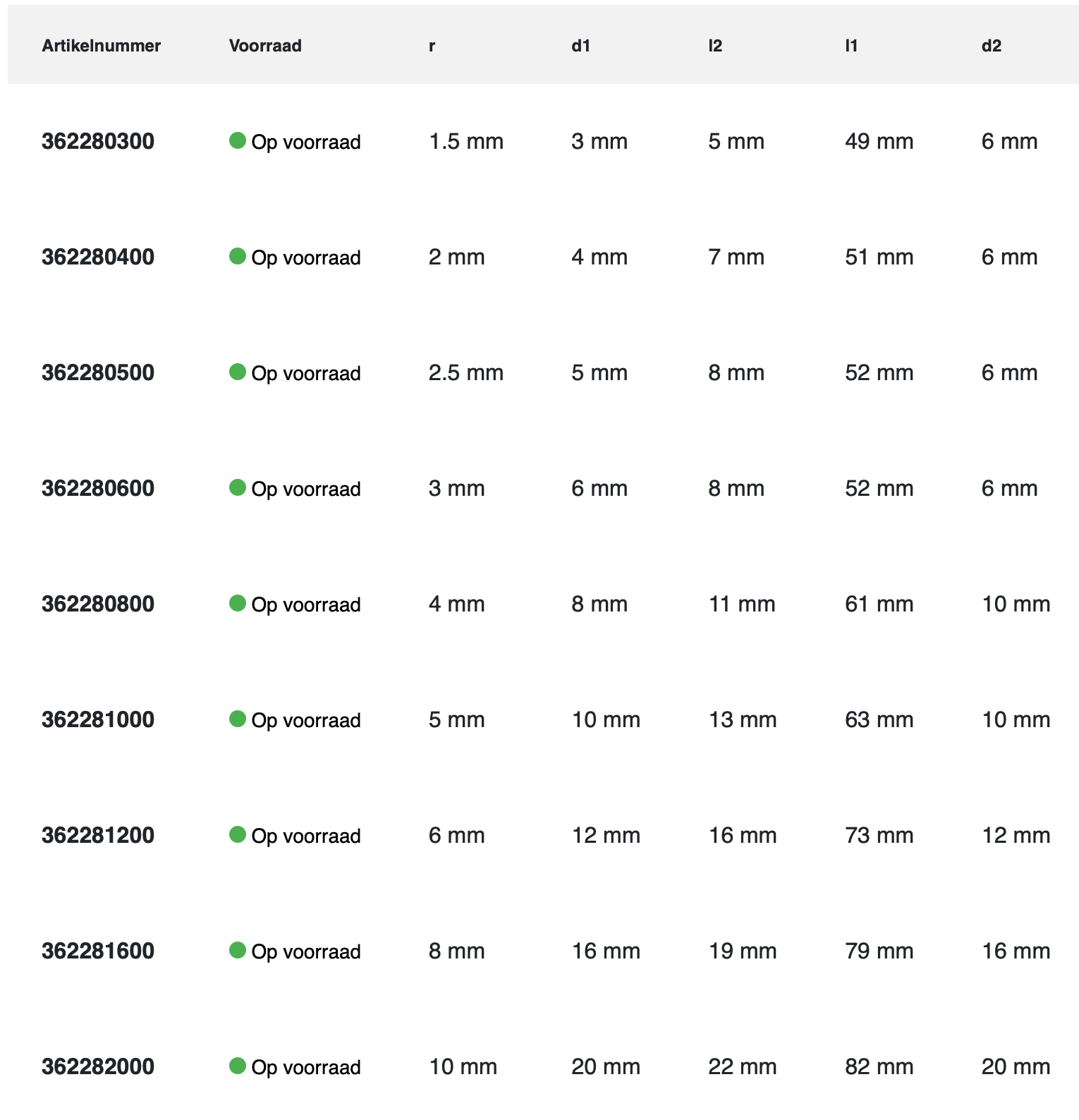Screen dimensions: 1079x1120
Task: Click green status dot beside 362281200
Action: pyautogui.click(x=238, y=834)
